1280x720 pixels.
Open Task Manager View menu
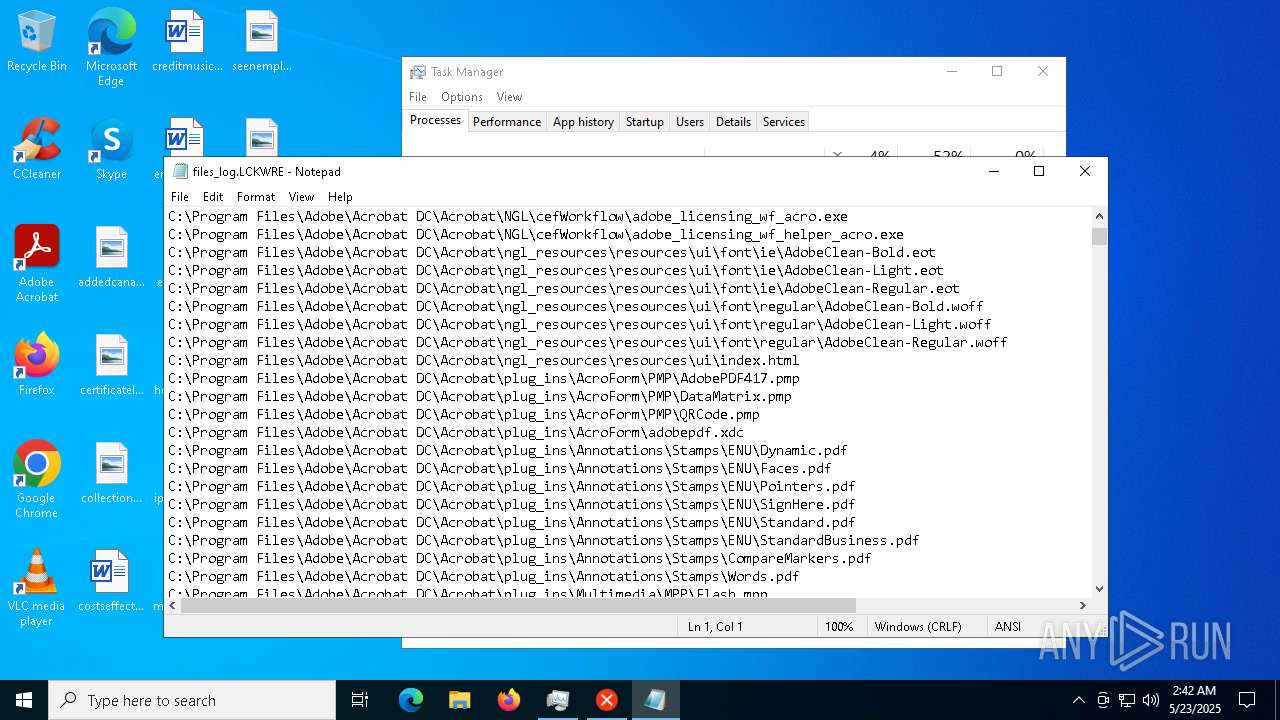coord(509,97)
